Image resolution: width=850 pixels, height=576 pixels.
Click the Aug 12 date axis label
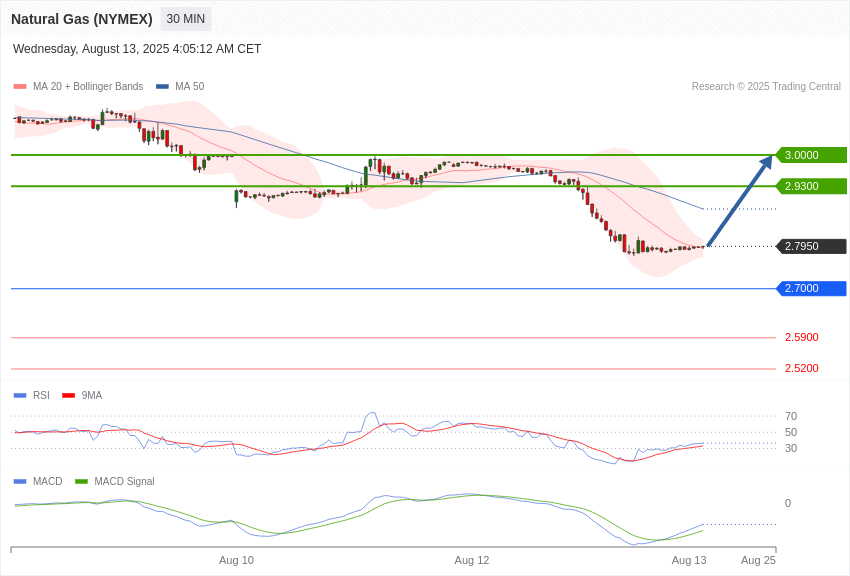click(472, 560)
